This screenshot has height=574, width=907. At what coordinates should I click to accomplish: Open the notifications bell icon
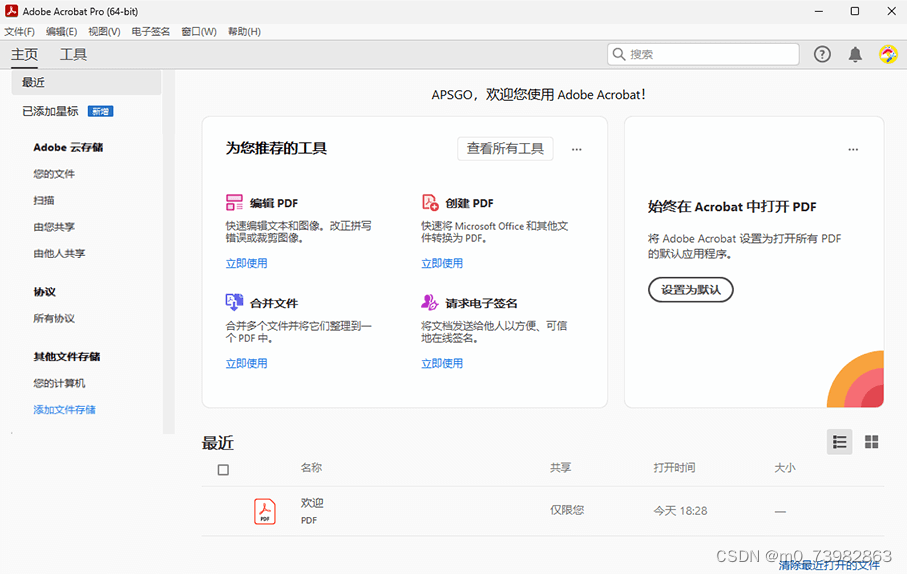pos(855,54)
